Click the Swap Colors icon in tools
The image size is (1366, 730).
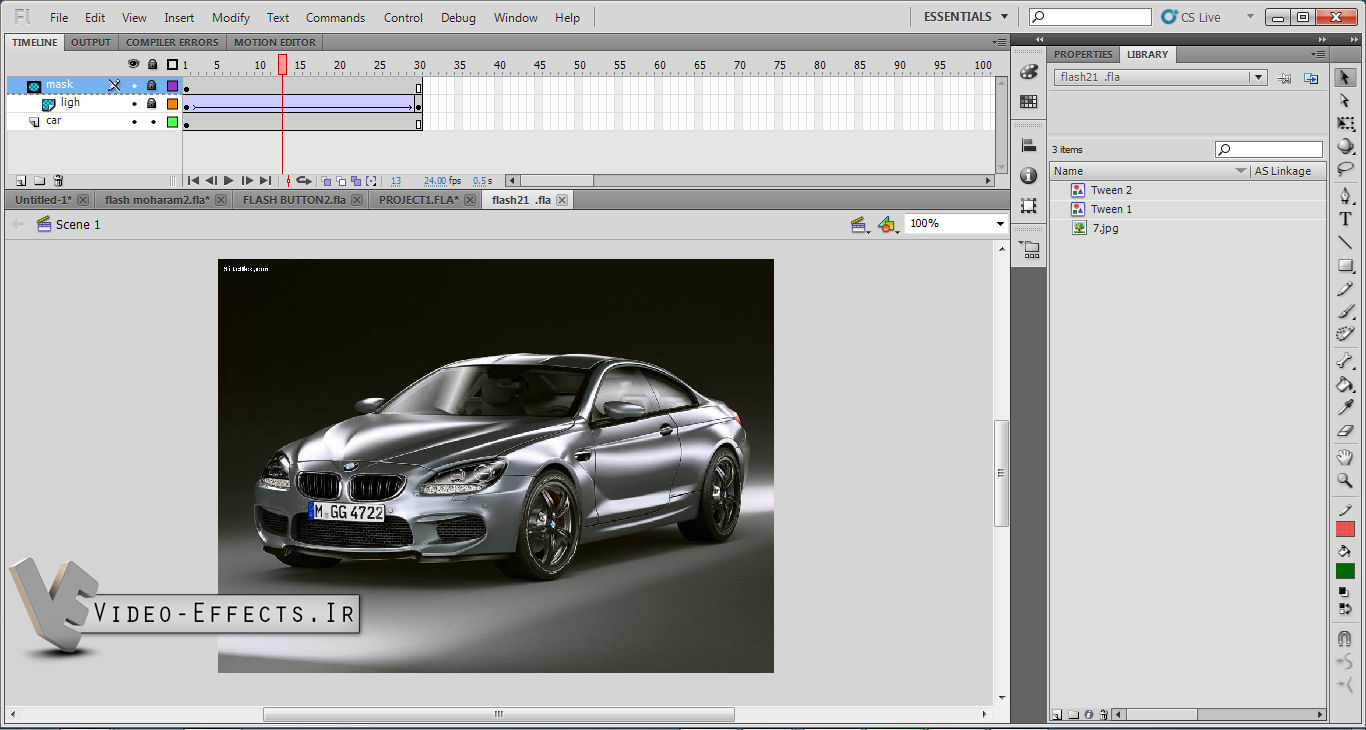[1345, 608]
